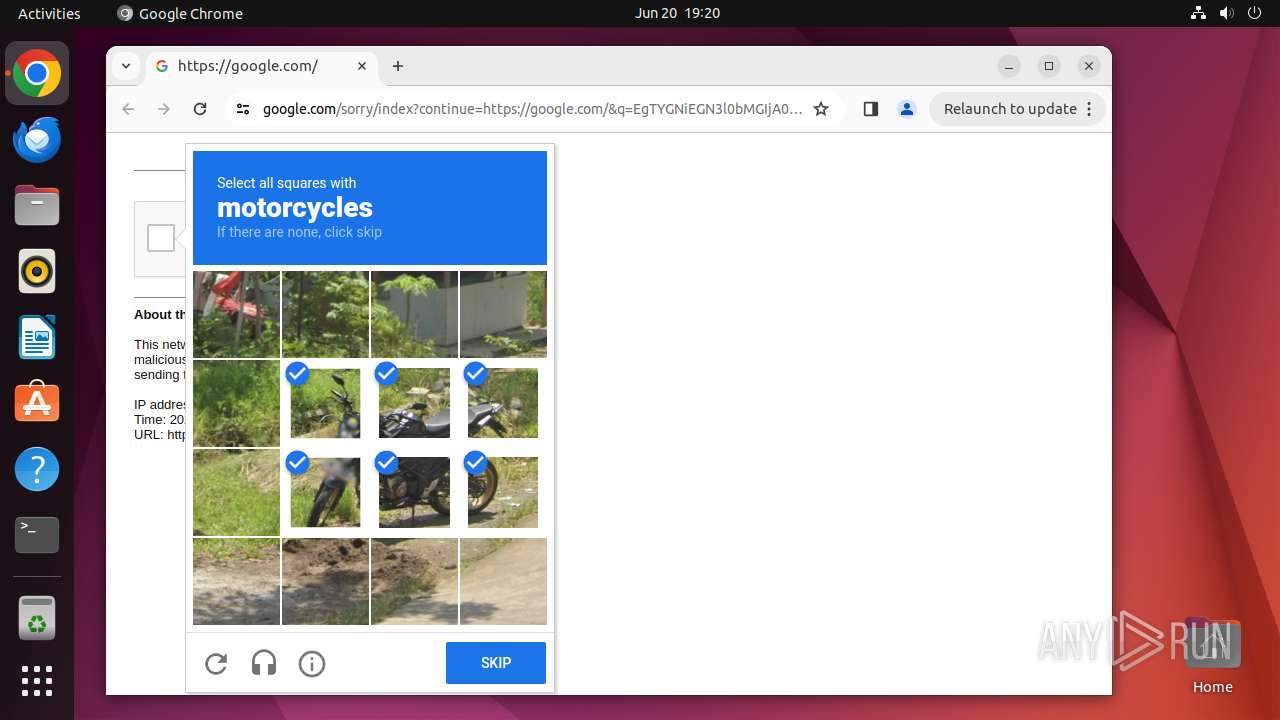Go forward in browser history

point(164,109)
